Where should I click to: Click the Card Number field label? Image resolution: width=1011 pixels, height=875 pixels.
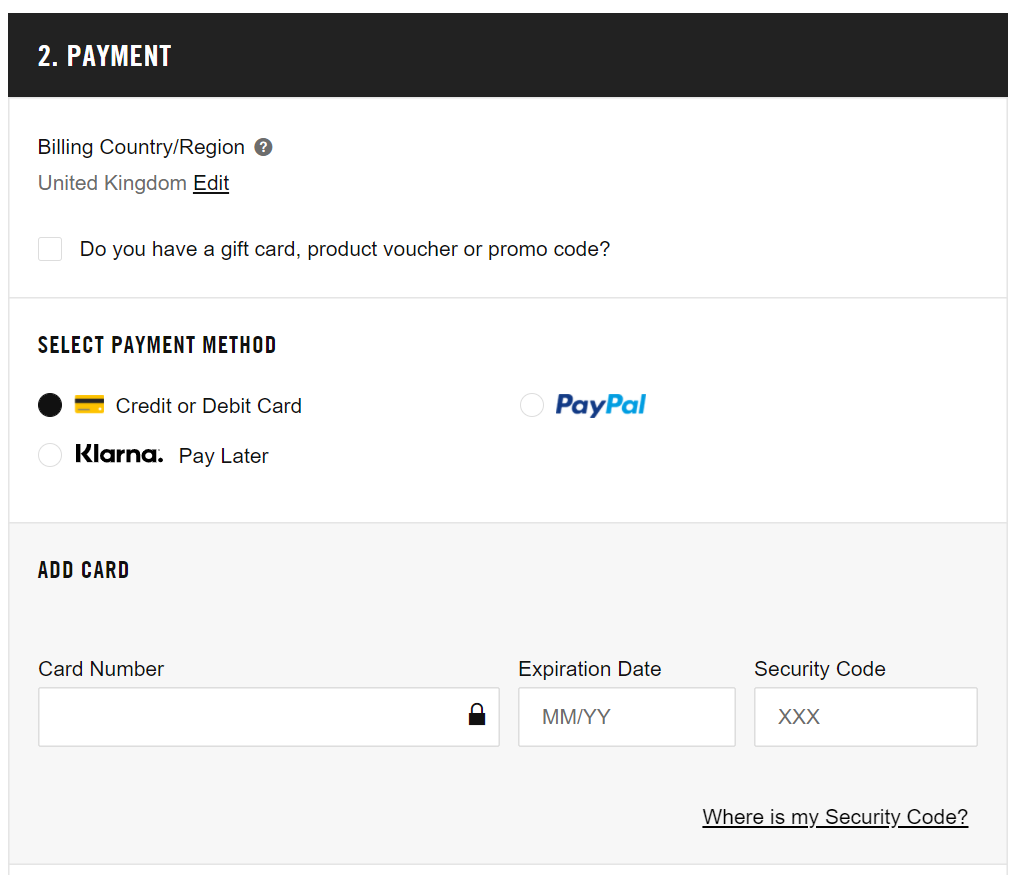click(101, 669)
